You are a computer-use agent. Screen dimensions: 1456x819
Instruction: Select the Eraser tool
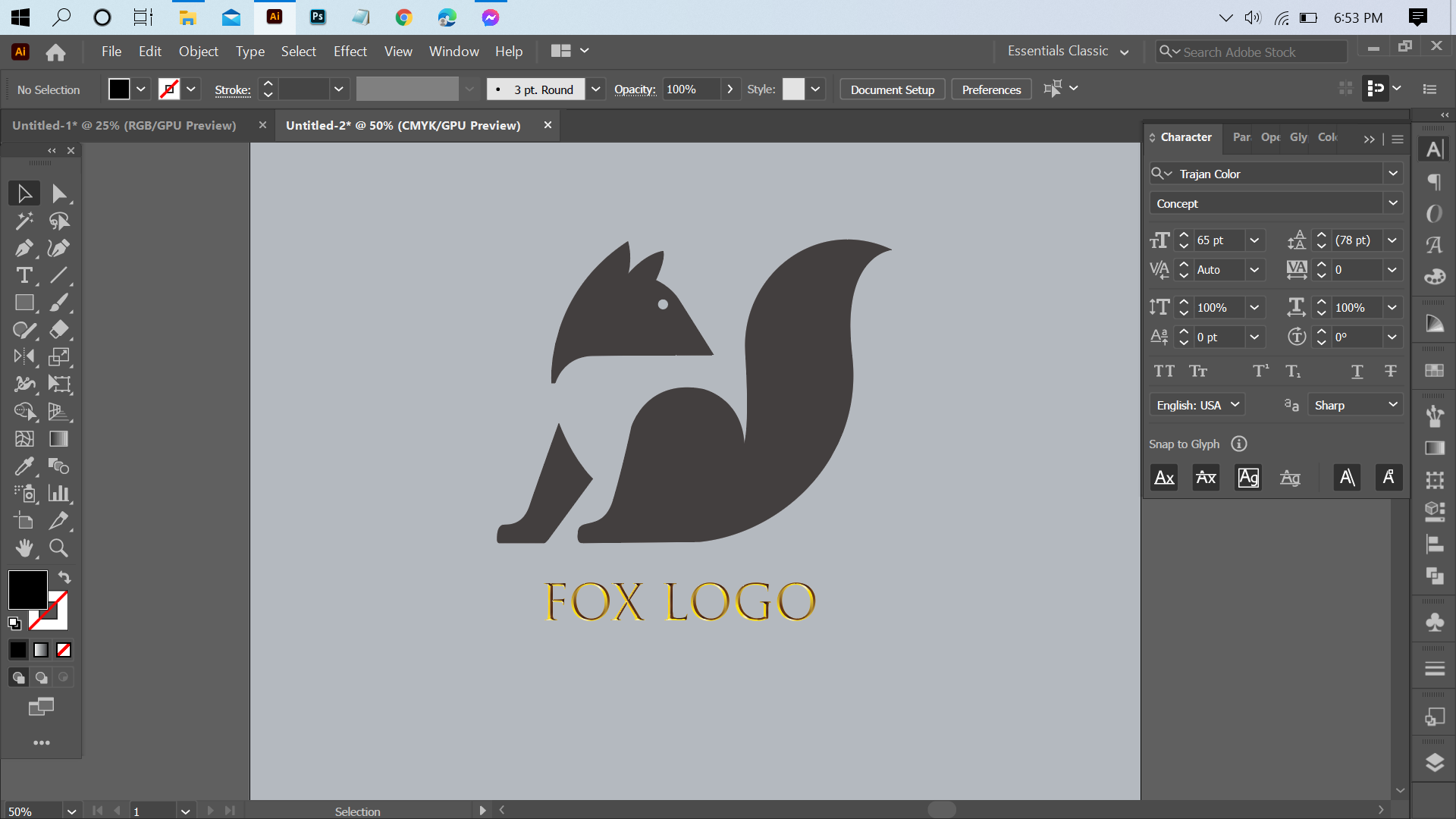[x=58, y=330]
